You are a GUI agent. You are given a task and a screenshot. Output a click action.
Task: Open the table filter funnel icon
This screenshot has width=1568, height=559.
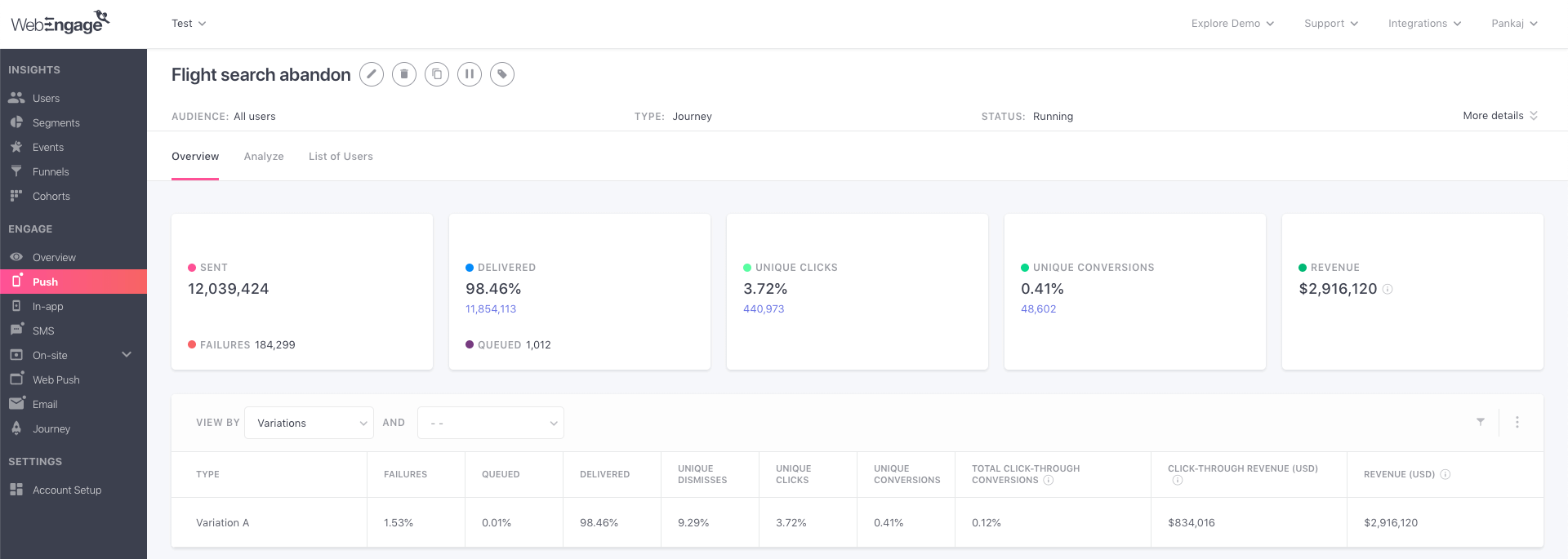coord(1480,422)
